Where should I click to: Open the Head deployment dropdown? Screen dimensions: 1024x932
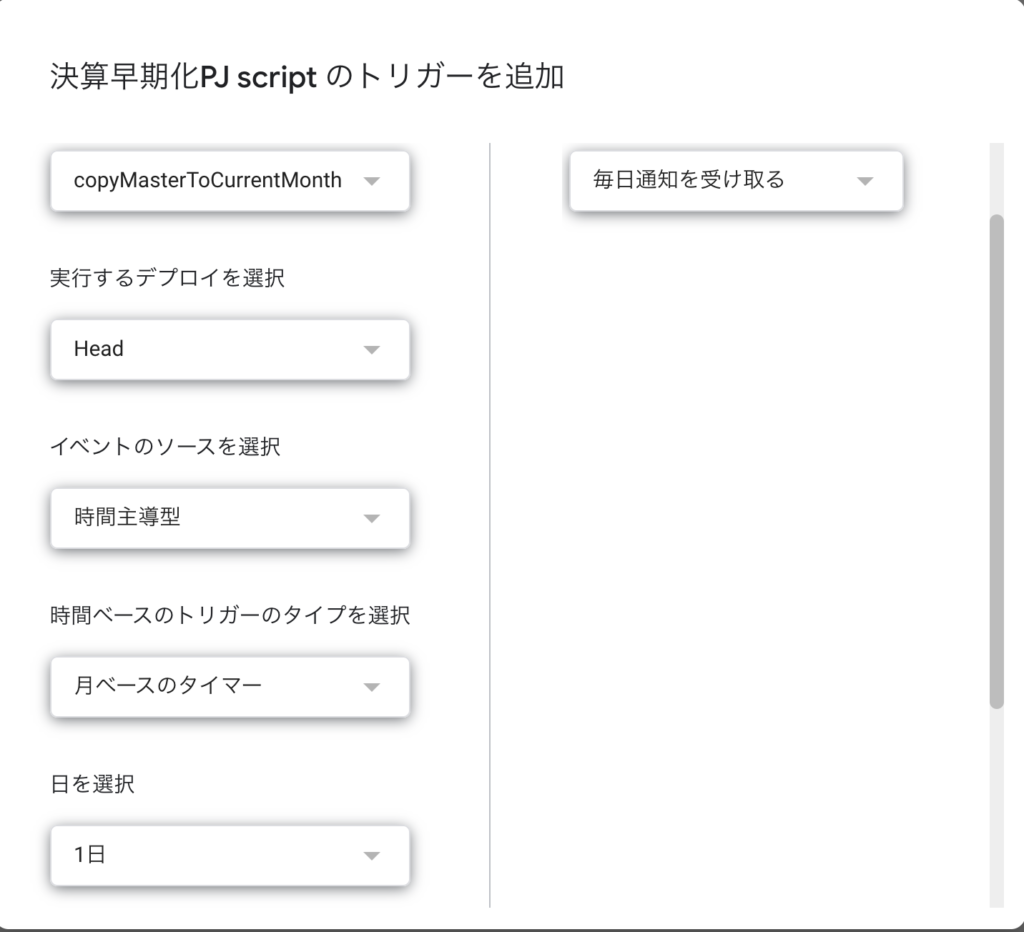(230, 349)
